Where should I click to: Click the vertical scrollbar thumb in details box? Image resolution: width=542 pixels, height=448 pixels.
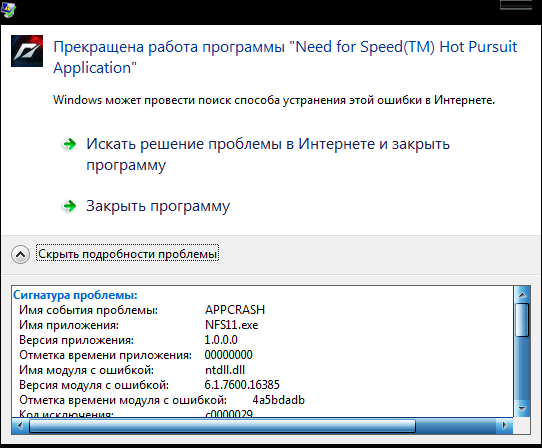522,320
